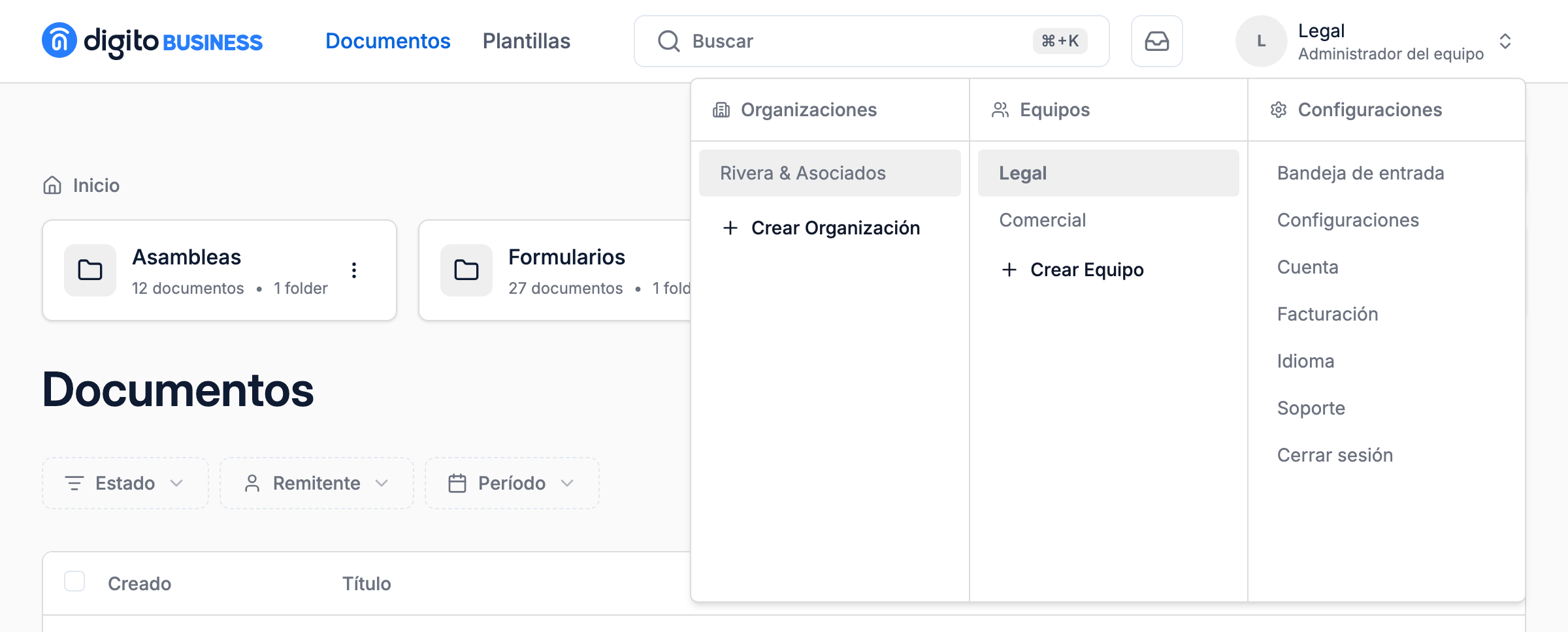The image size is (1568, 632).
Task: Open Configuraciones menu item under settings
Action: [1348, 220]
